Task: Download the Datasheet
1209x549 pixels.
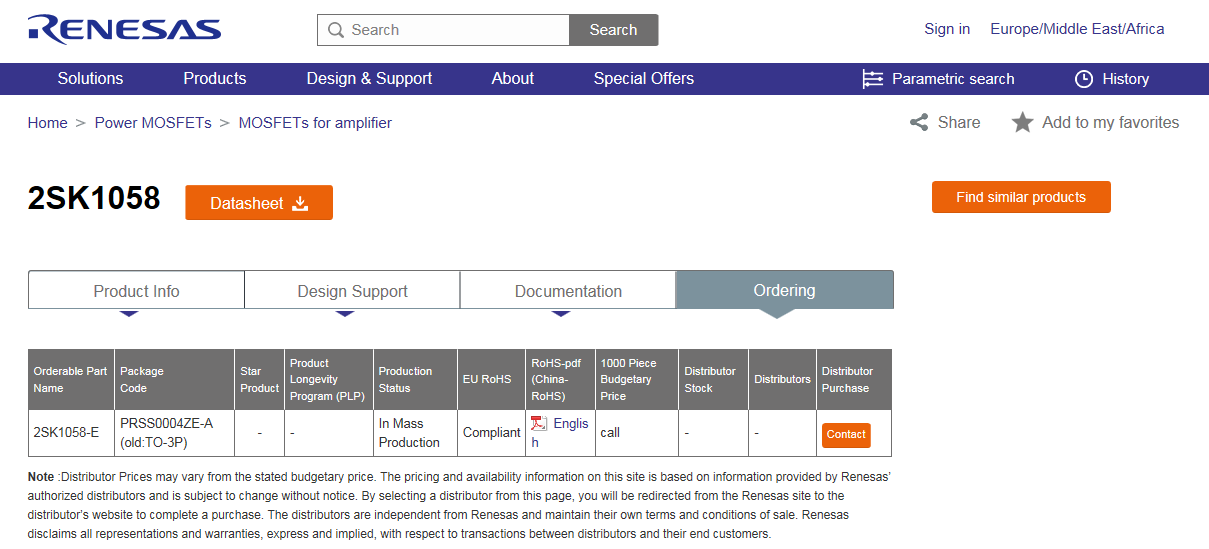Action: pos(259,203)
